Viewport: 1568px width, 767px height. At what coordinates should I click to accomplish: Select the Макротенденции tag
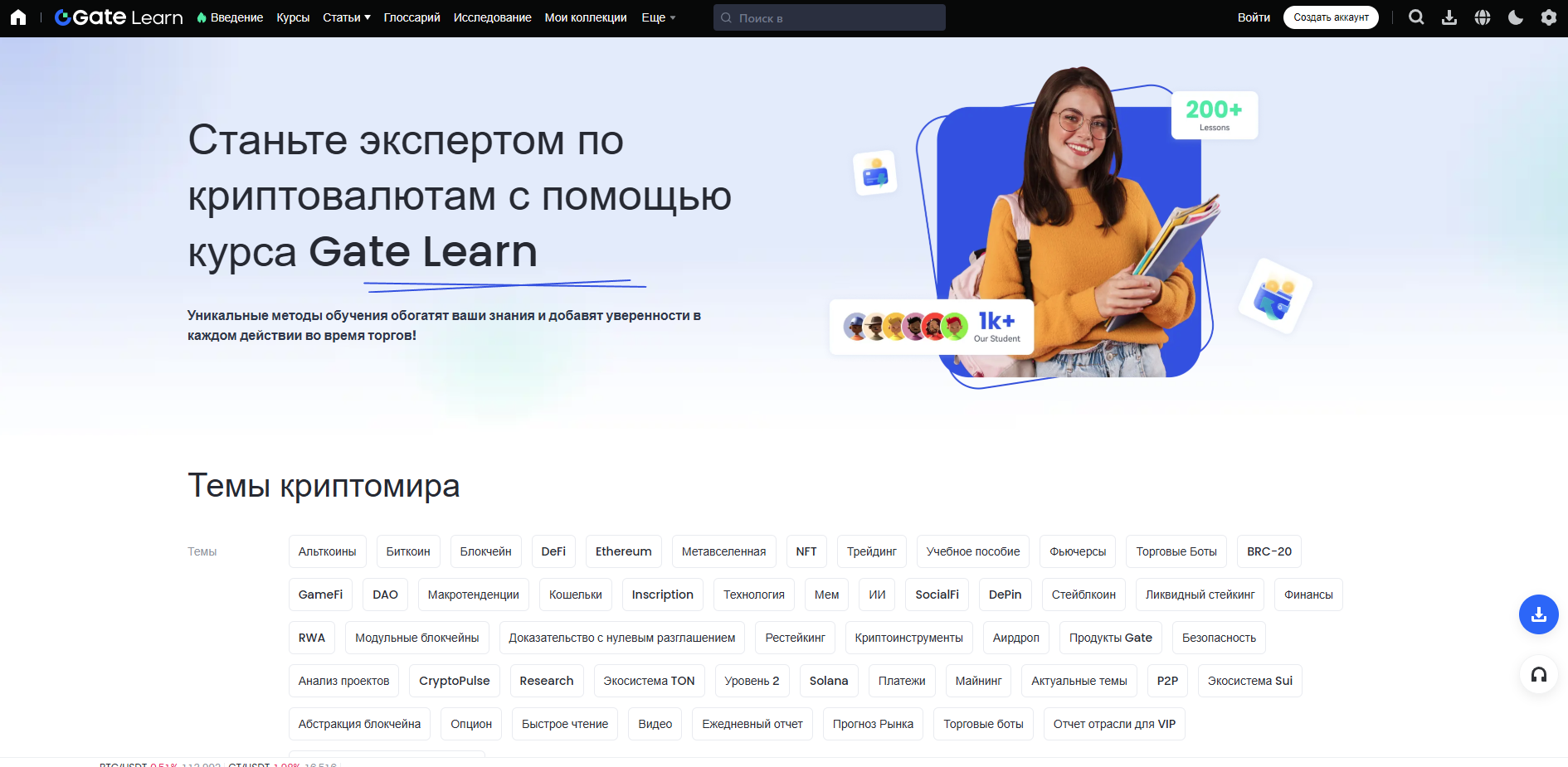tap(474, 595)
